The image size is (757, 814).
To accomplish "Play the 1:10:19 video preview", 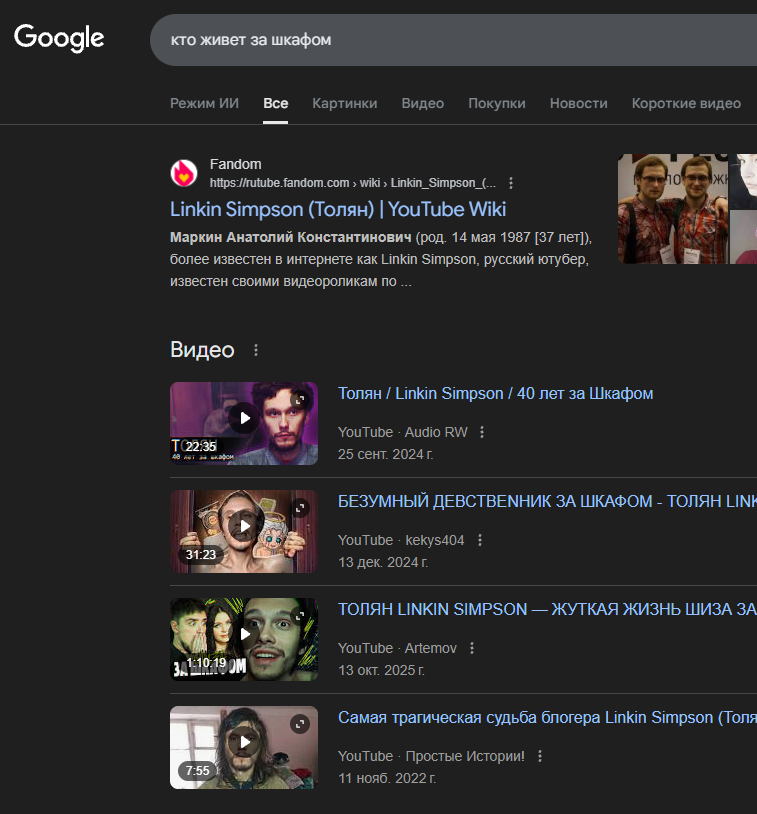I will click(x=244, y=634).
